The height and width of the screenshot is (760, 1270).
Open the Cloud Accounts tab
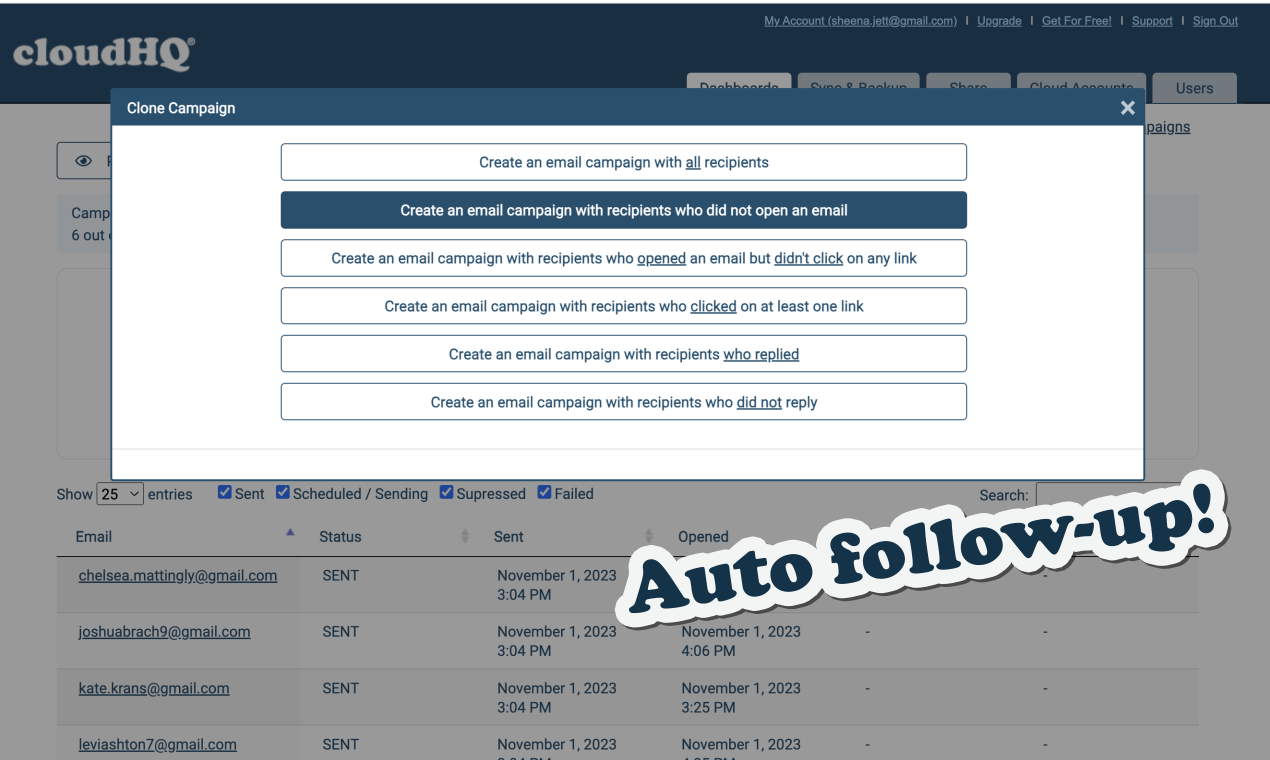pos(1081,81)
